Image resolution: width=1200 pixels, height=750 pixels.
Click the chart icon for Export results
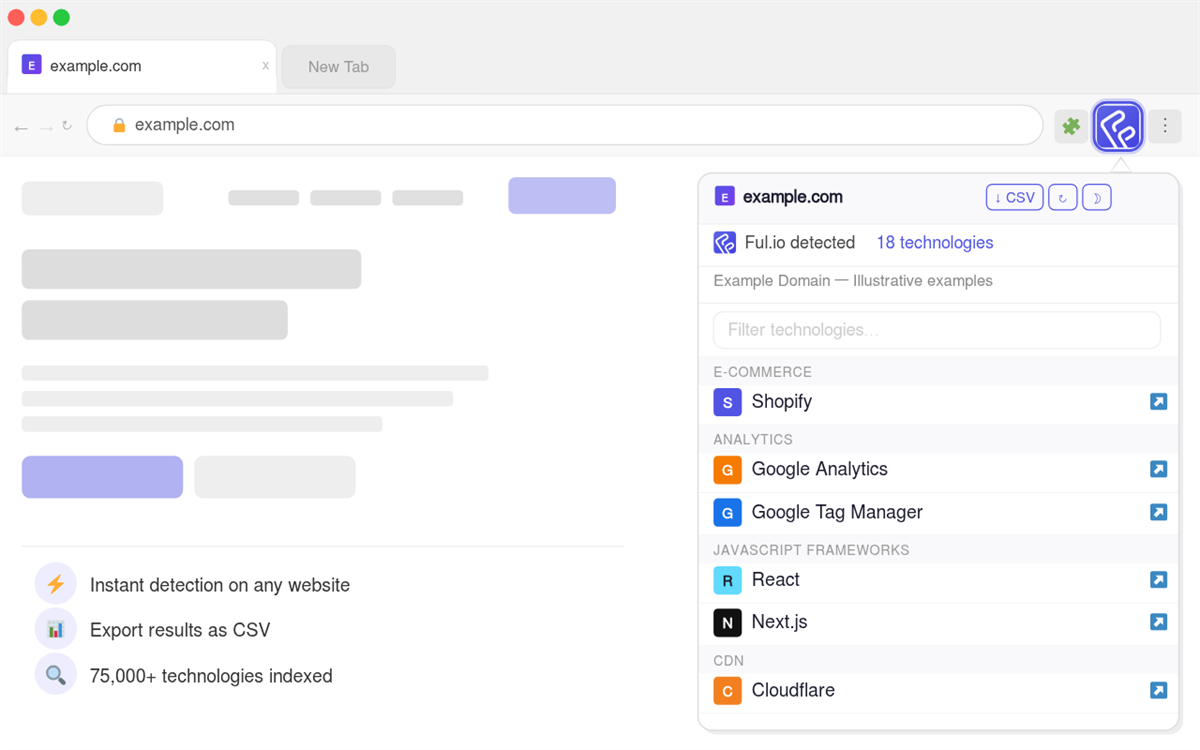click(56, 630)
